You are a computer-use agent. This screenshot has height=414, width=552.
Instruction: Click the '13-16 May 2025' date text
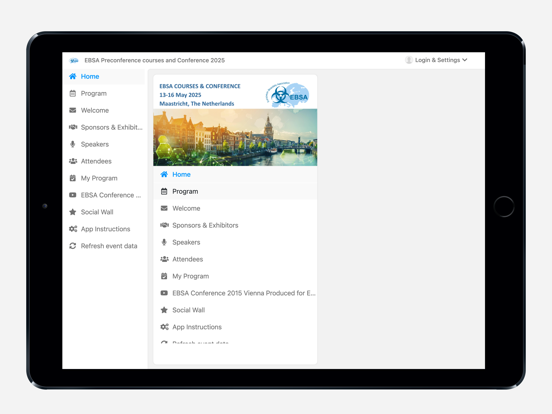pos(180,95)
